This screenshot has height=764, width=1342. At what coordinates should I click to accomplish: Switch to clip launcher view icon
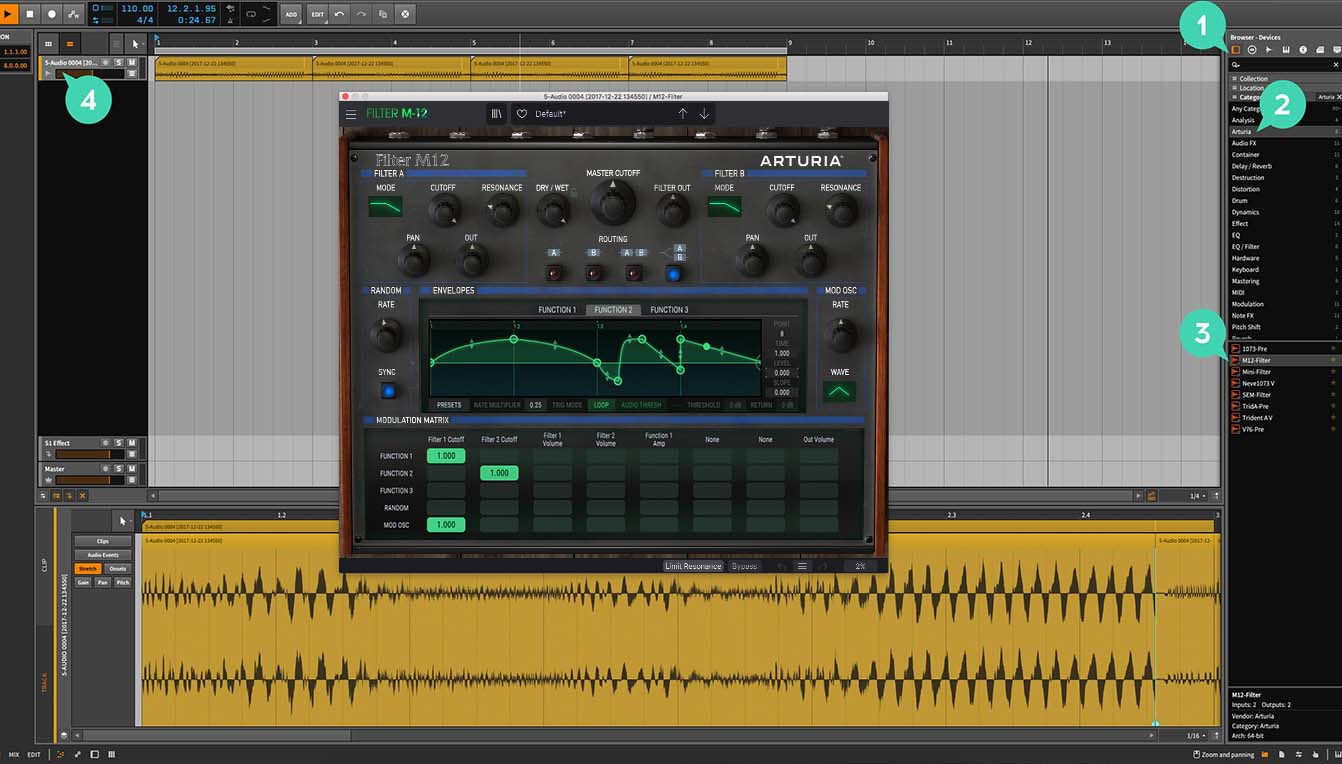[x=48, y=44]
